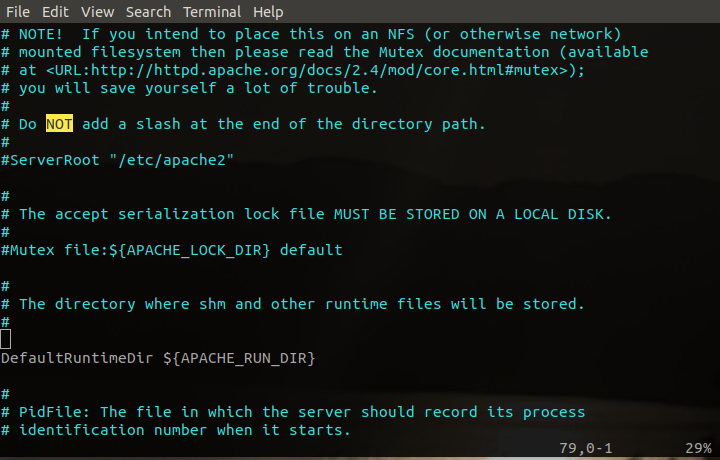The width and height of the screenshot is (720, 460).
Task: Open the View menu
Action: (97, 12)
